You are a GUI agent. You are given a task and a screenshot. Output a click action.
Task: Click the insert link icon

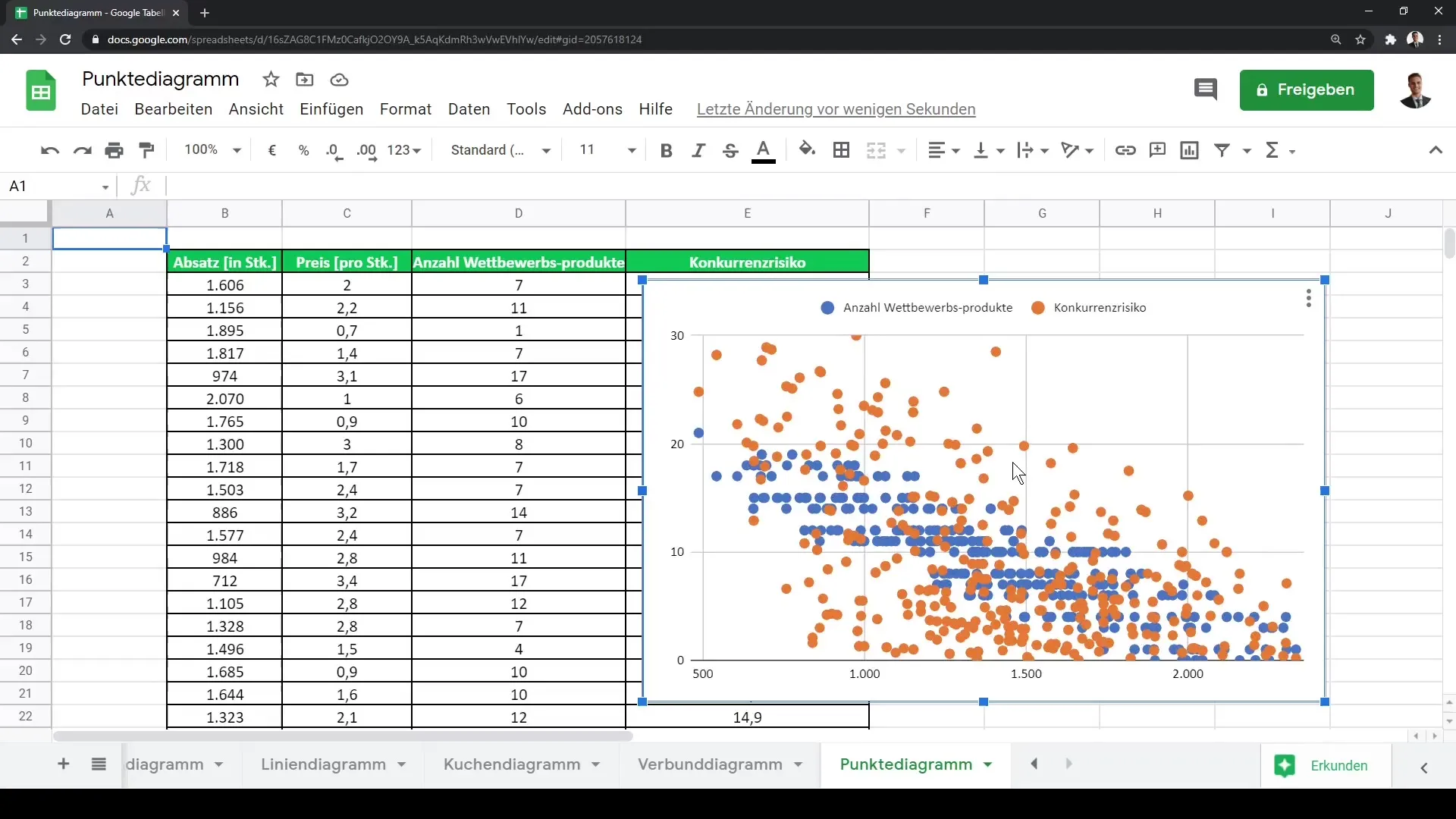pyautogui.click(x=1125, y=150)
